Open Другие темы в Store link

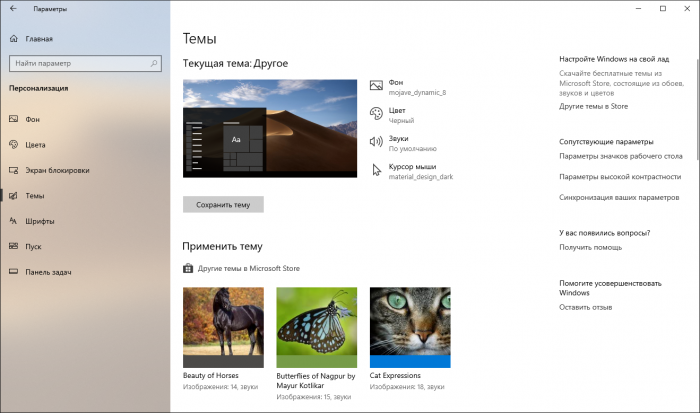pyautogui.click(x=593, y=106)
